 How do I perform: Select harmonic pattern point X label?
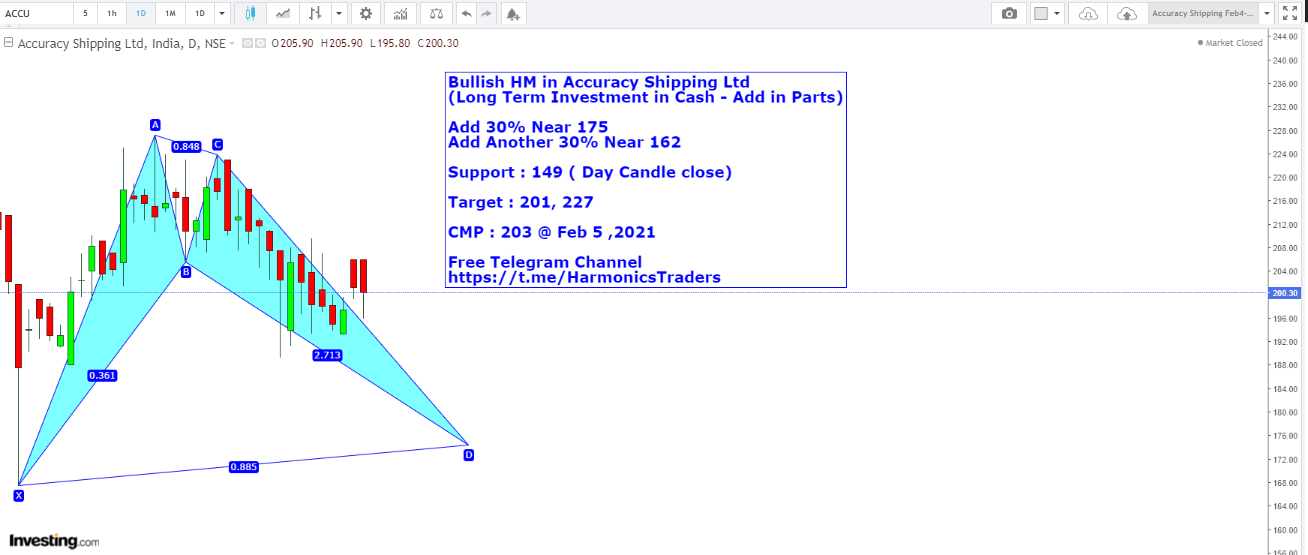18,495
